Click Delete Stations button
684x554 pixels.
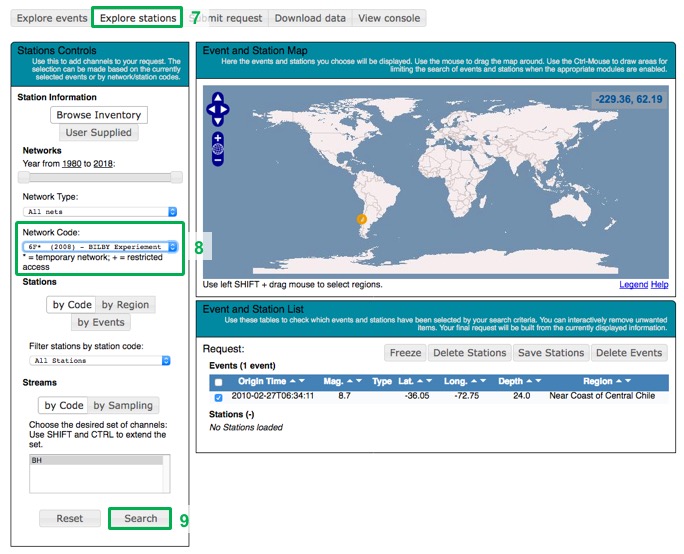coord(469,352)
